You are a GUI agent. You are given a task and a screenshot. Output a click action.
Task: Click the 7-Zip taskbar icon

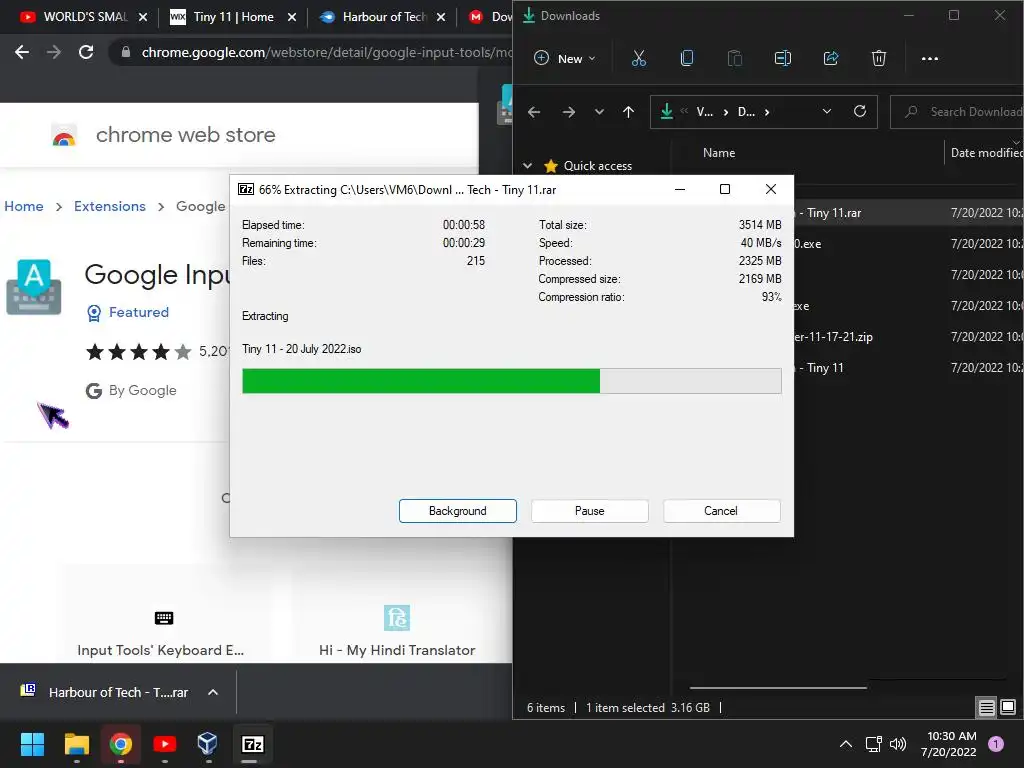(x=252, y=744)
